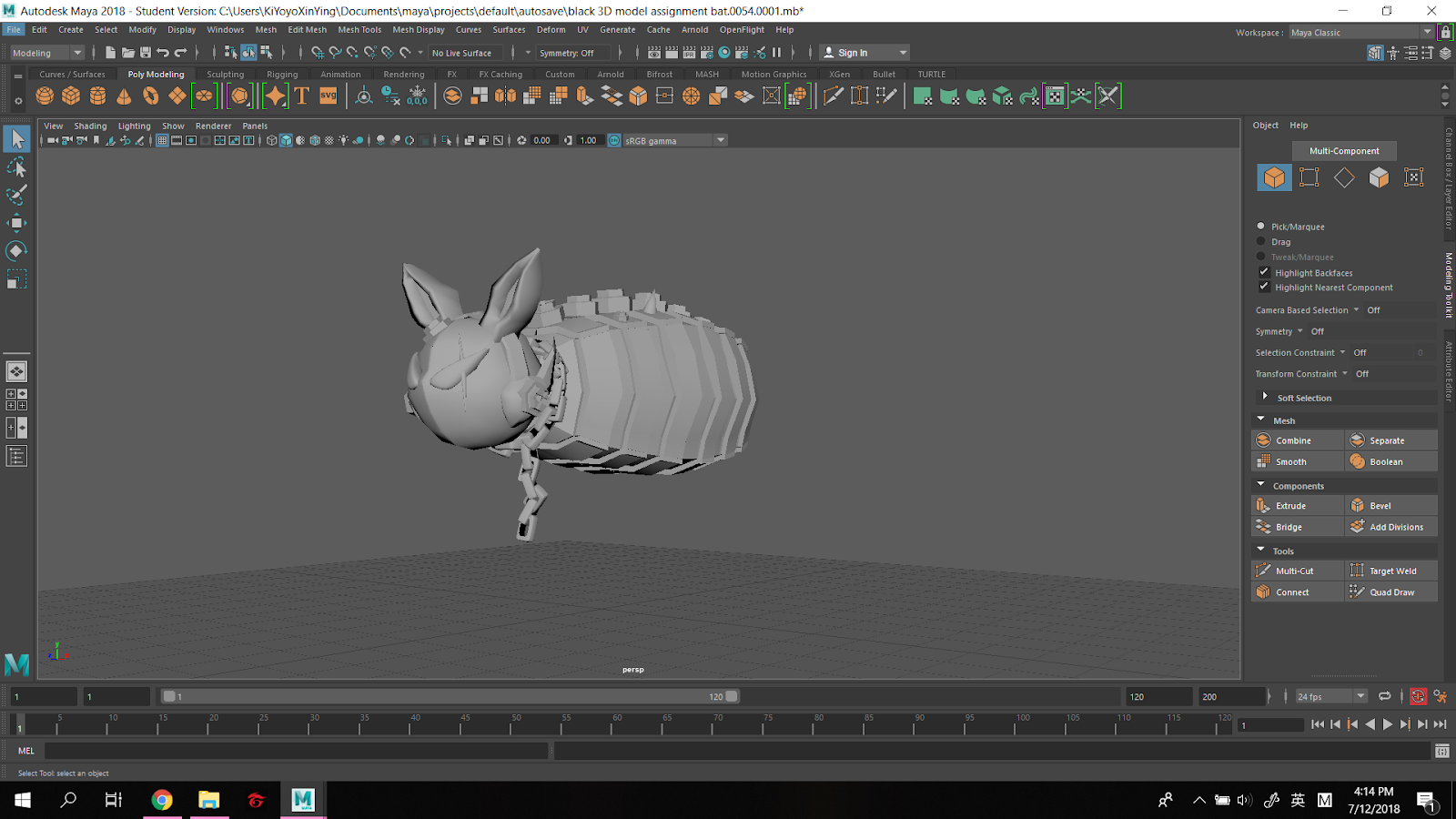Screen dimensions: 1456x819
Task: Select Edge selection mode in Modeling Toolkit
Action: 1344,177
